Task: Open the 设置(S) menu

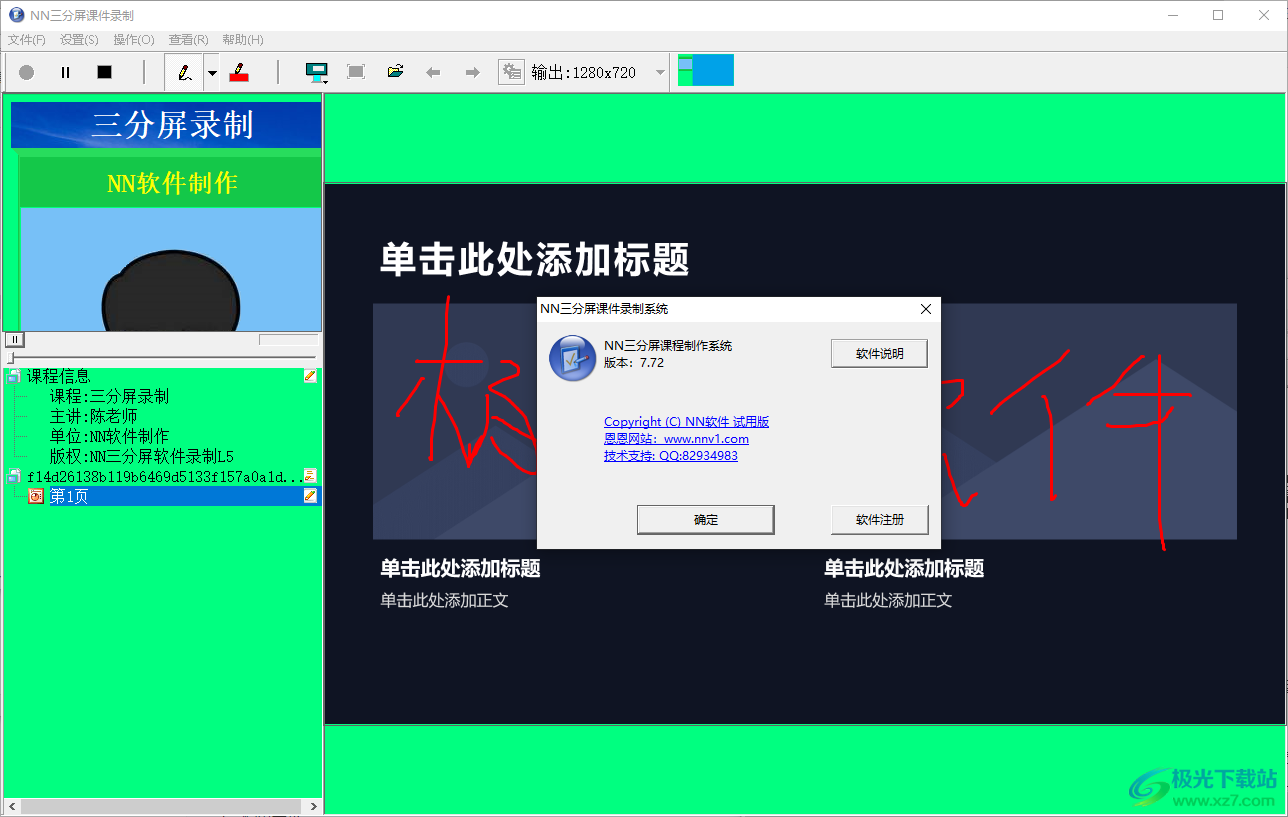Action: click(x=78, y=39)
